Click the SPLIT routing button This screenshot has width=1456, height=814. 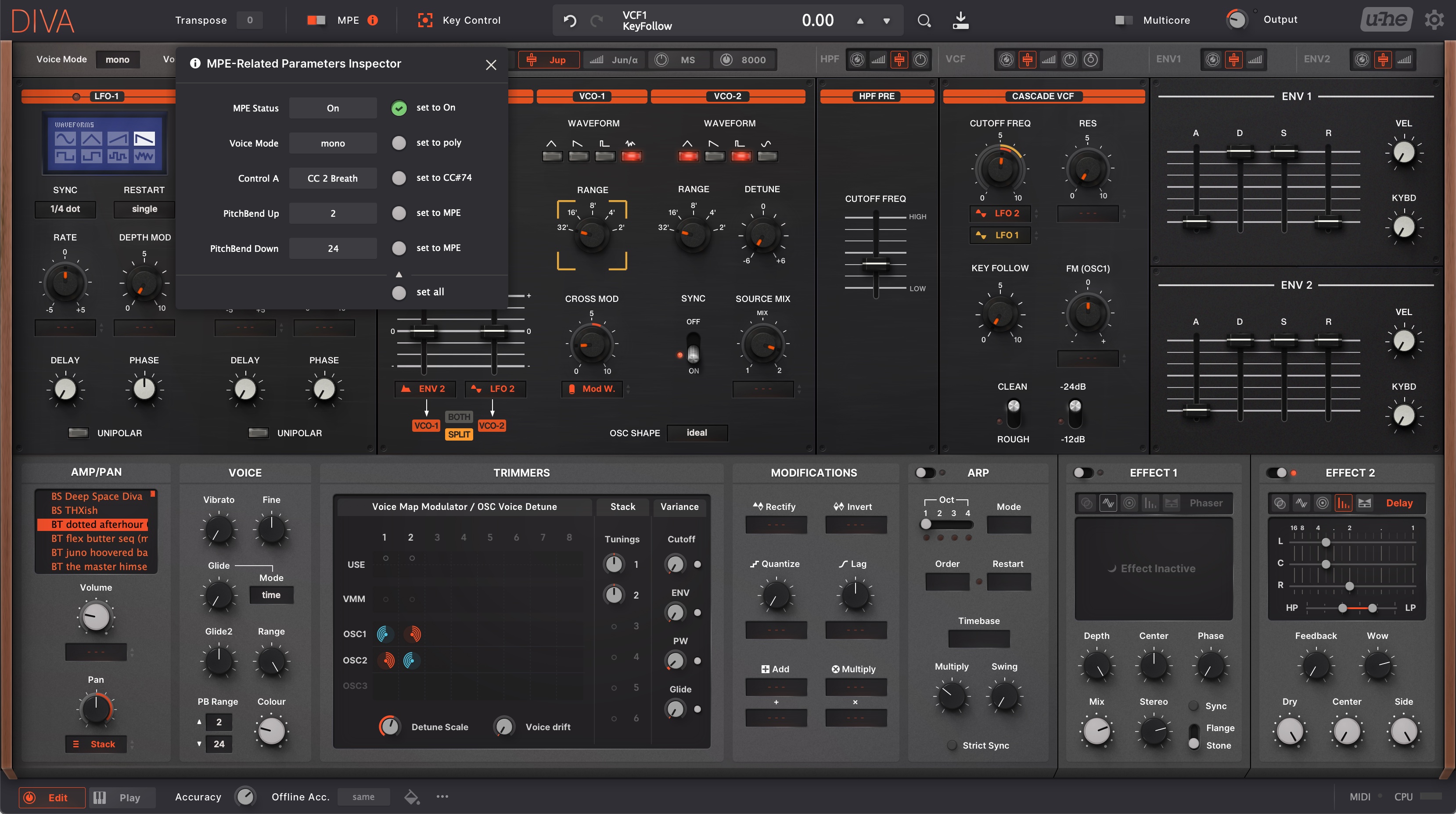click(x=459, y=434)
